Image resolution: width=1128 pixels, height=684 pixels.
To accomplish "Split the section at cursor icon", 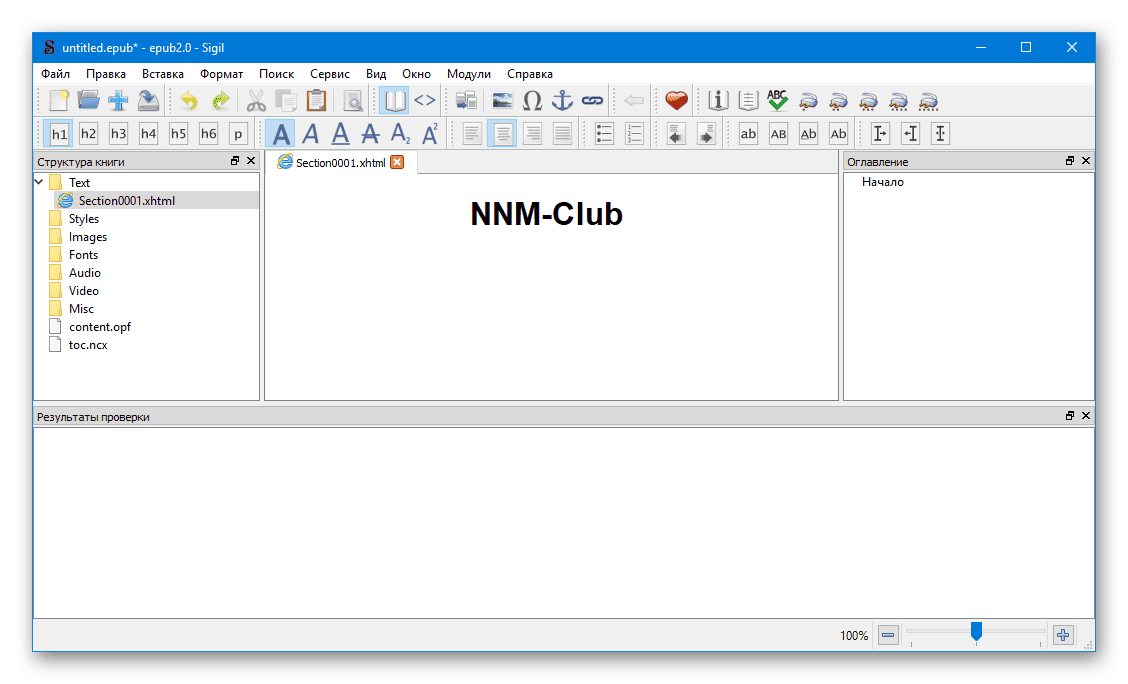I will coord(466,101).
